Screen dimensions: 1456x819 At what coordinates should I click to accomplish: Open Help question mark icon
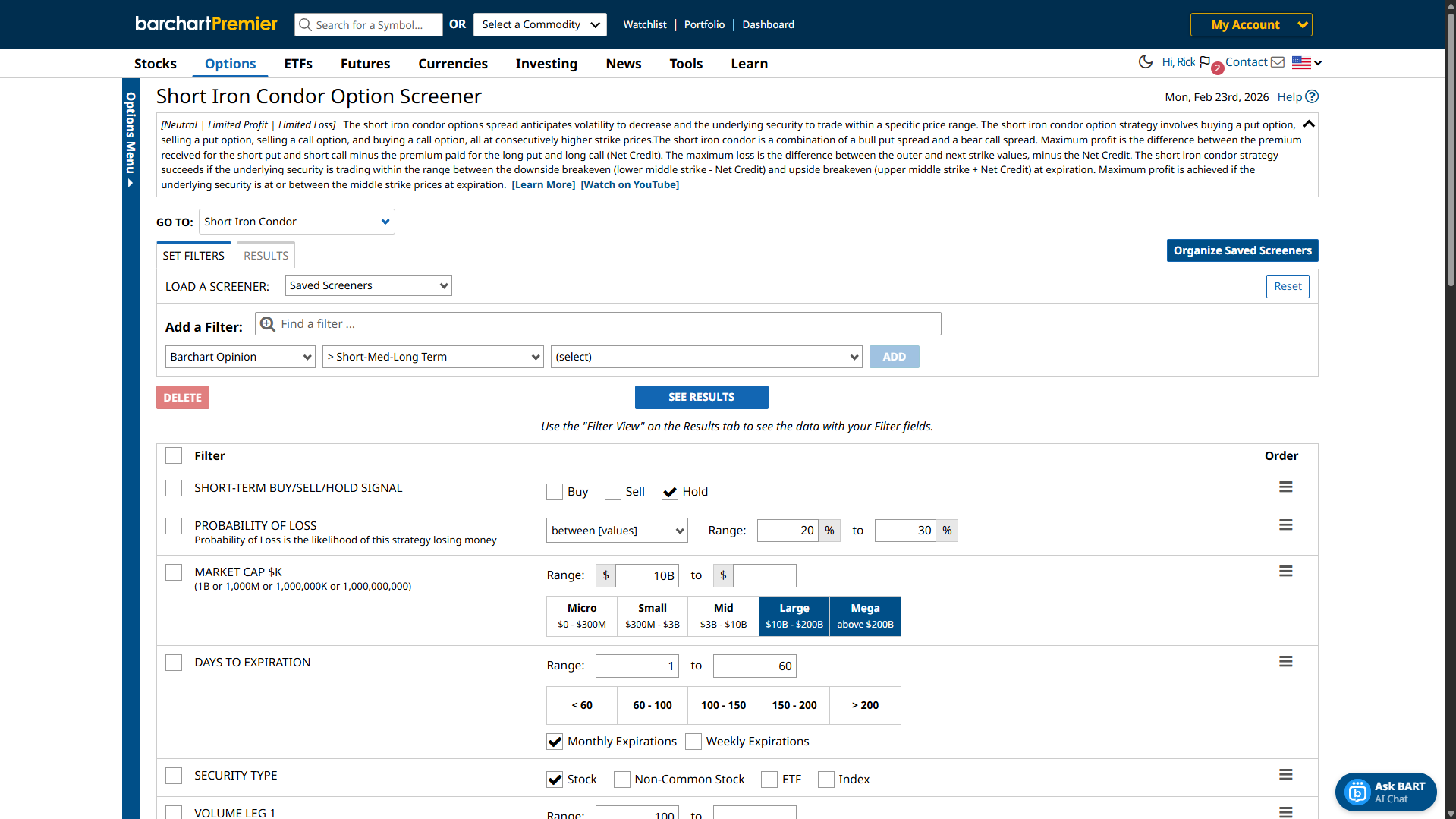[x=1312, y=96]
